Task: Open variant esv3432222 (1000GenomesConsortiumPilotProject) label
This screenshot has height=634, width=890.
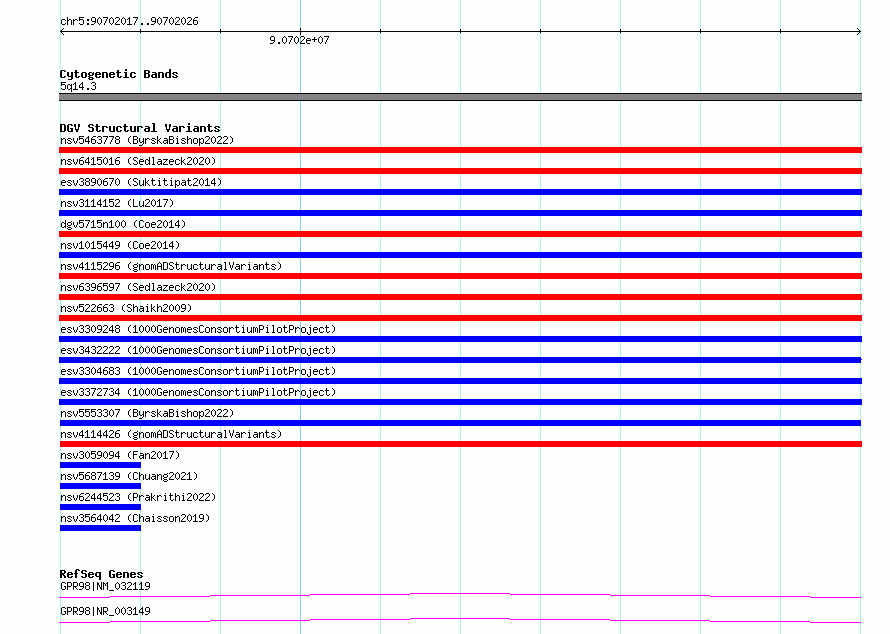Action: pyautogui.click(x=198, y=350)
